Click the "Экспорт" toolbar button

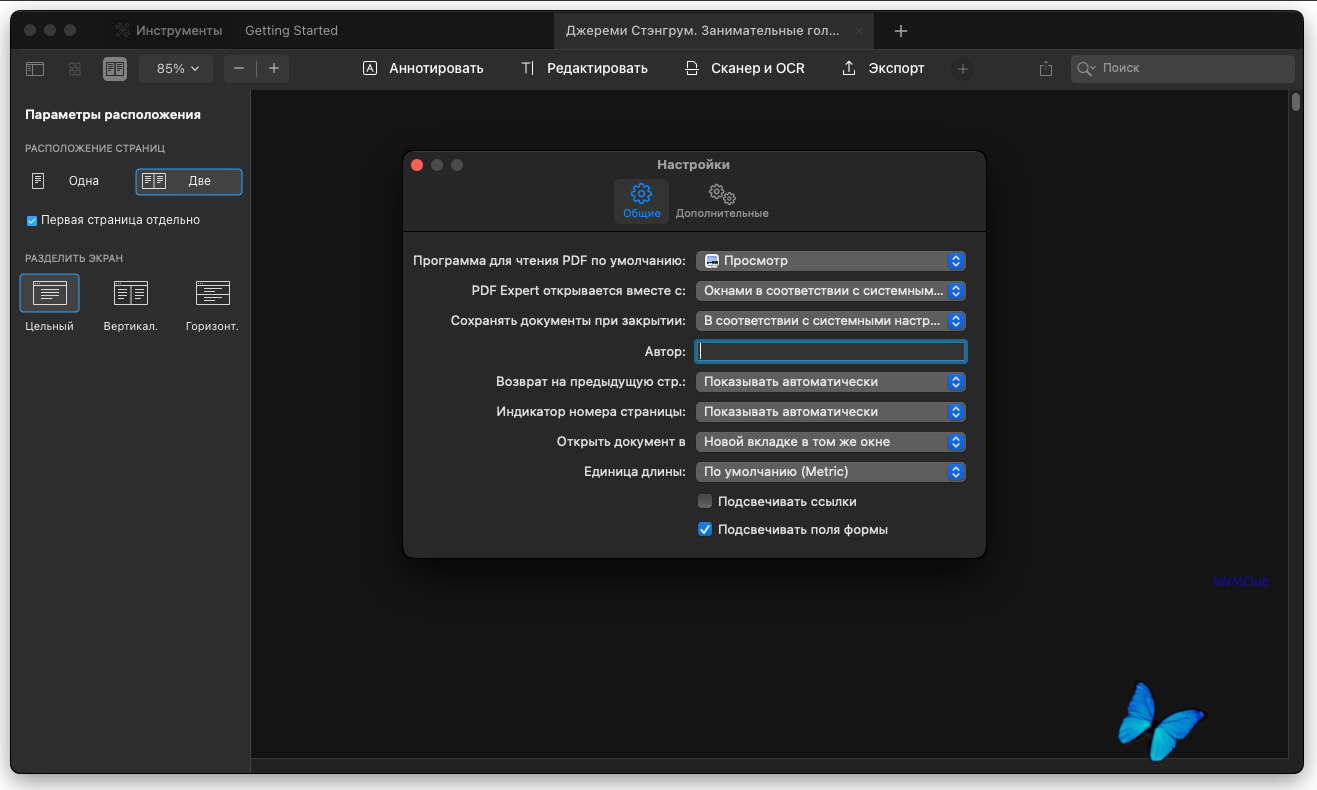click(x=883, y=69)
